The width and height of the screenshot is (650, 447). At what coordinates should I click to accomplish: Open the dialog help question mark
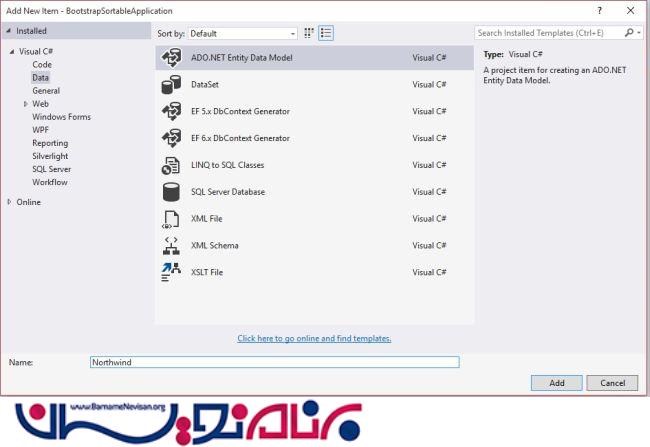coord(599,11)
